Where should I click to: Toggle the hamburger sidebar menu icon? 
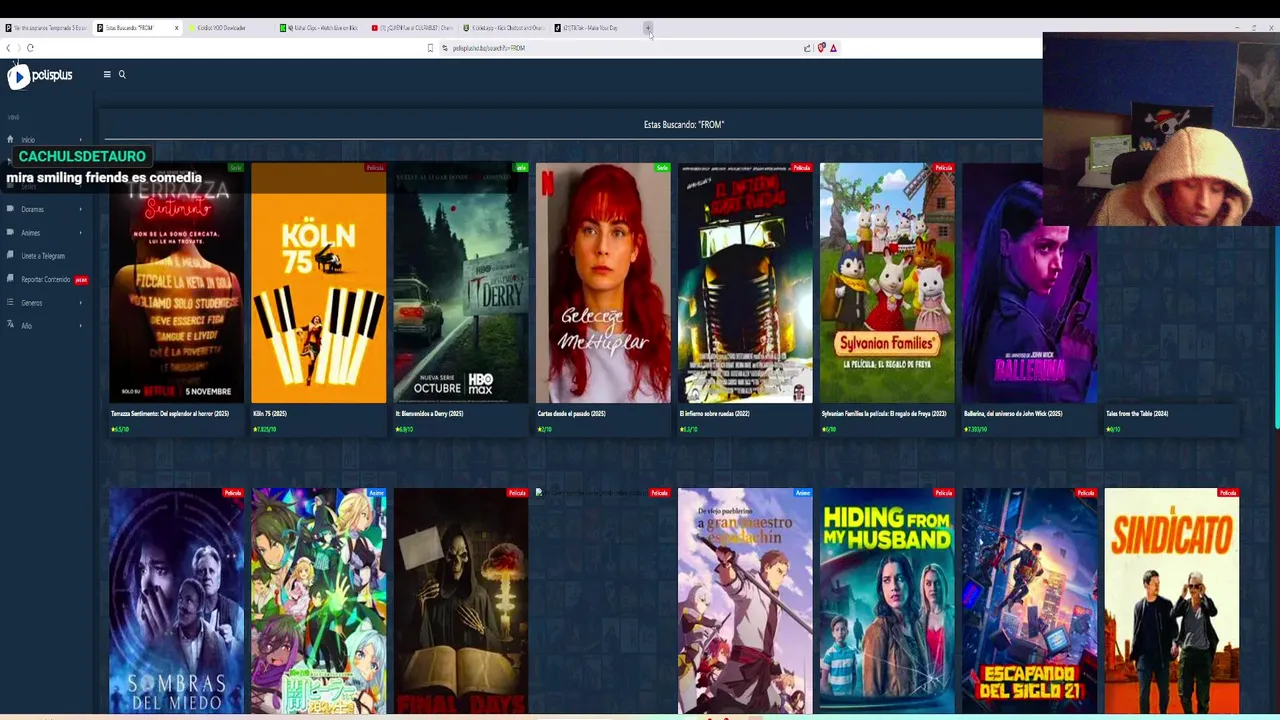pos(107,74)
